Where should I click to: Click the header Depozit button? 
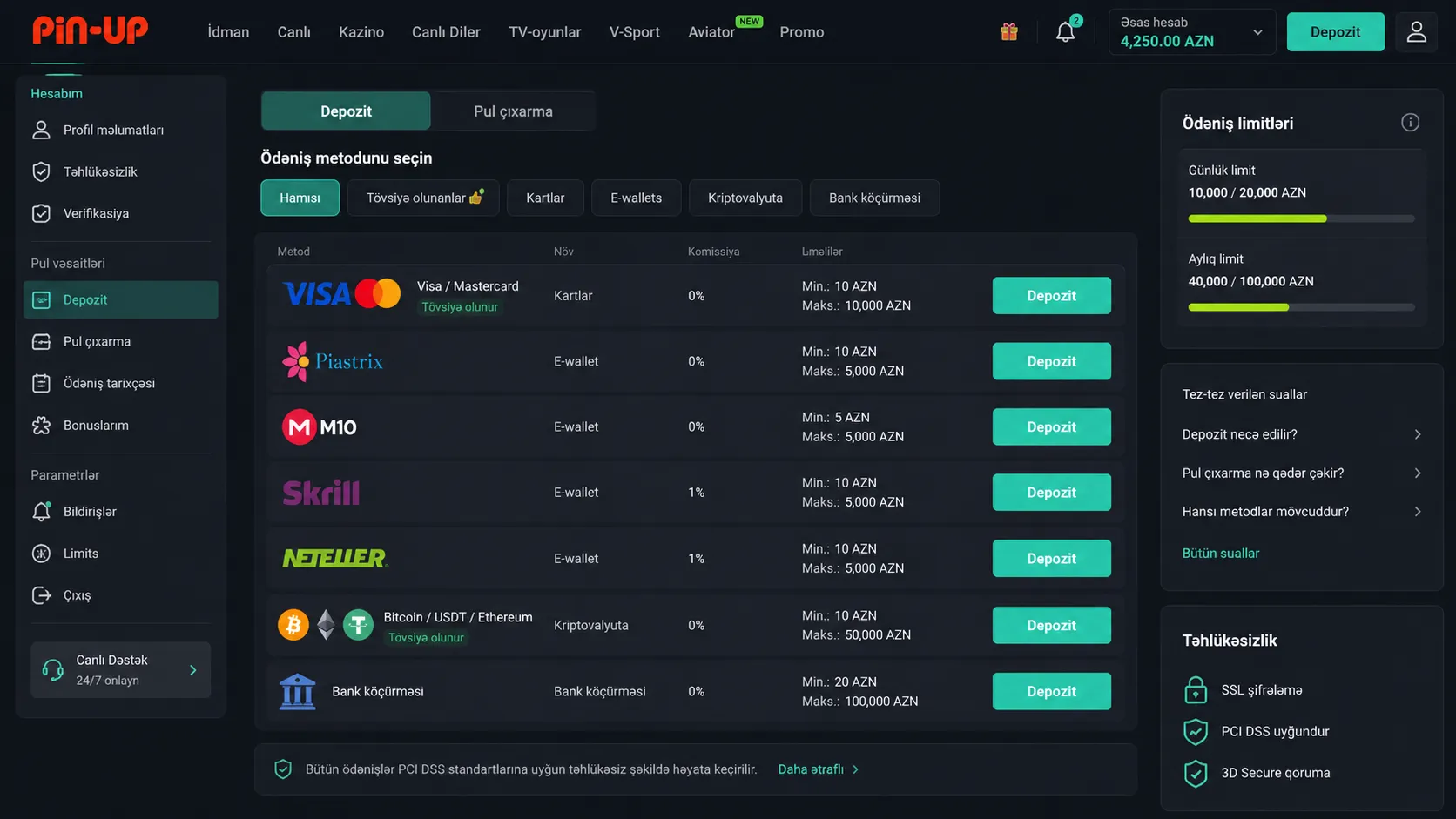coord(1336,32)
